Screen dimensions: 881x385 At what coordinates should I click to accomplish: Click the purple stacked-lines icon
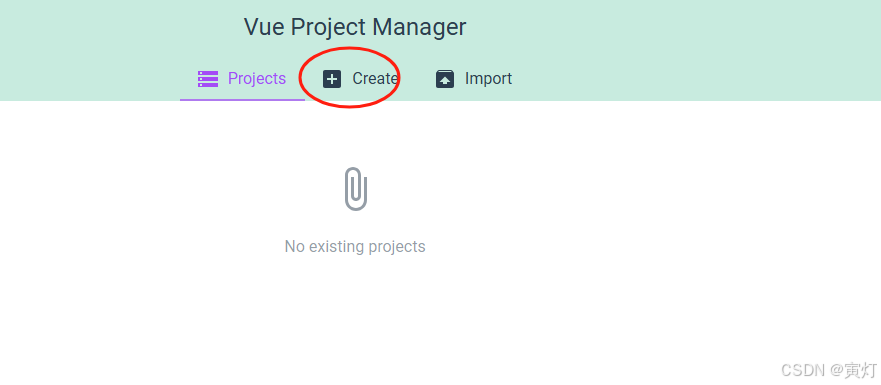pos(207,79)
